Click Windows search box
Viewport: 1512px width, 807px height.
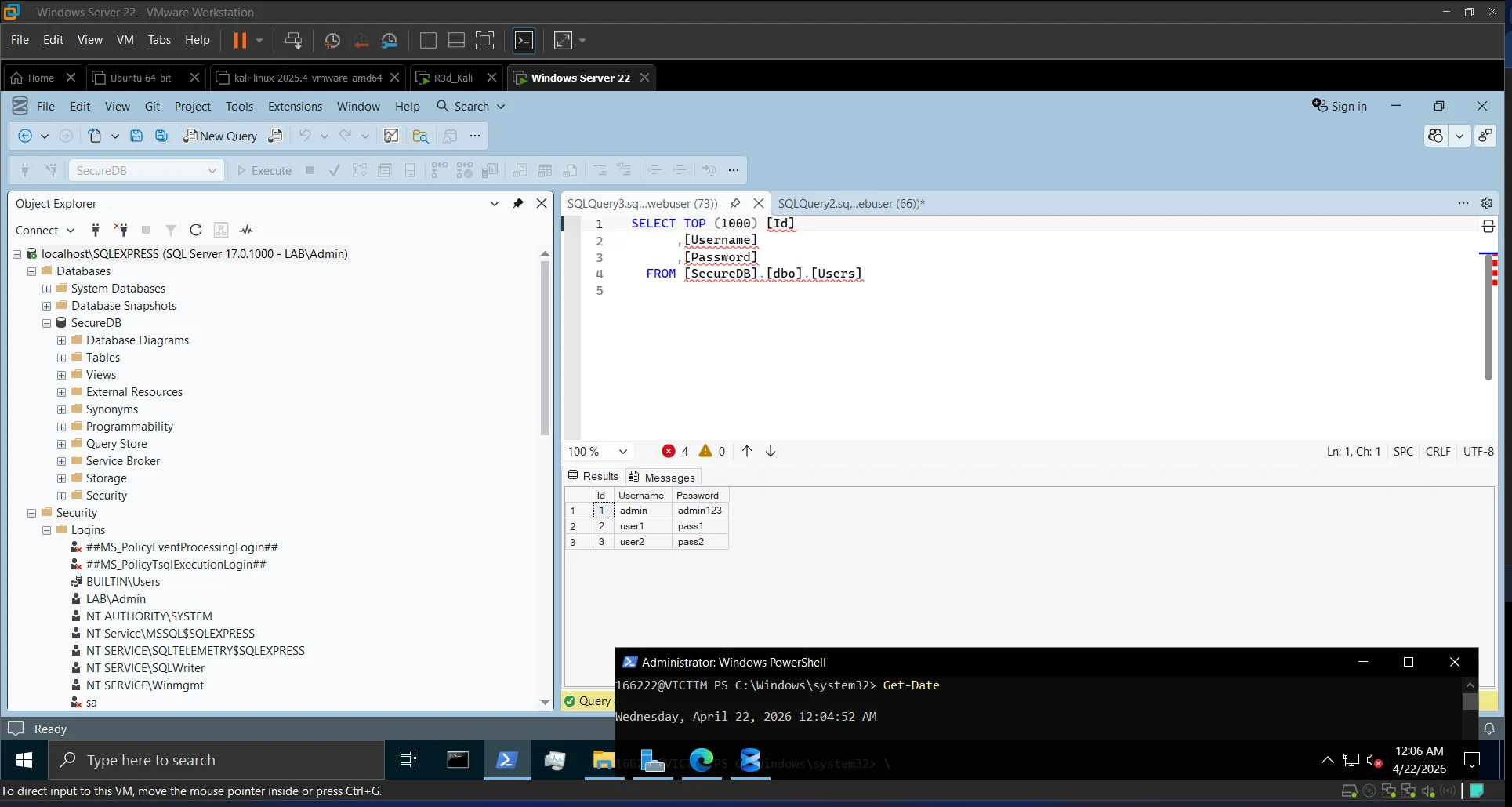coord(217,760)
